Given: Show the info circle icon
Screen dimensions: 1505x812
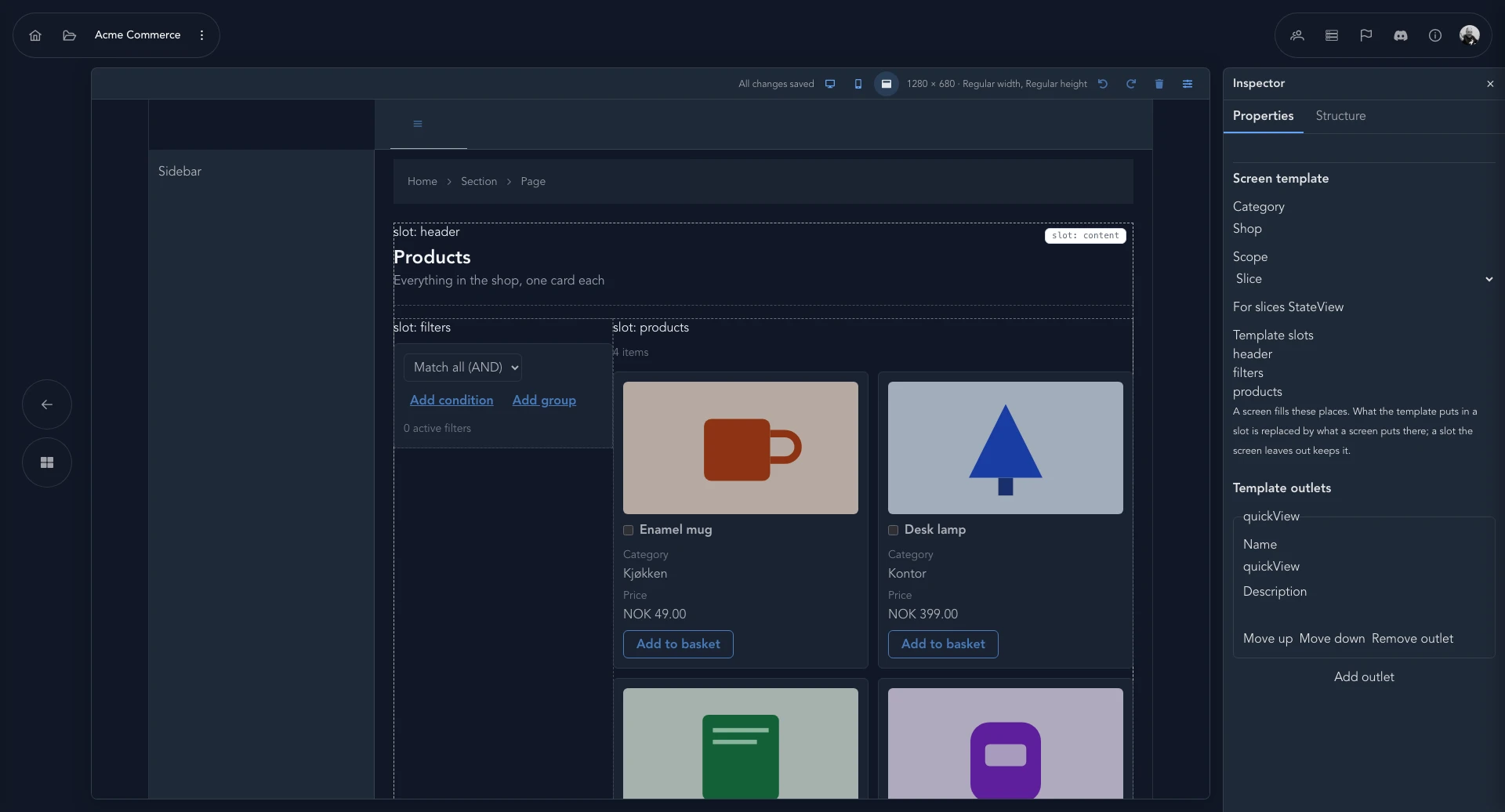Looking at the screenshot, I should [1435, 35].
